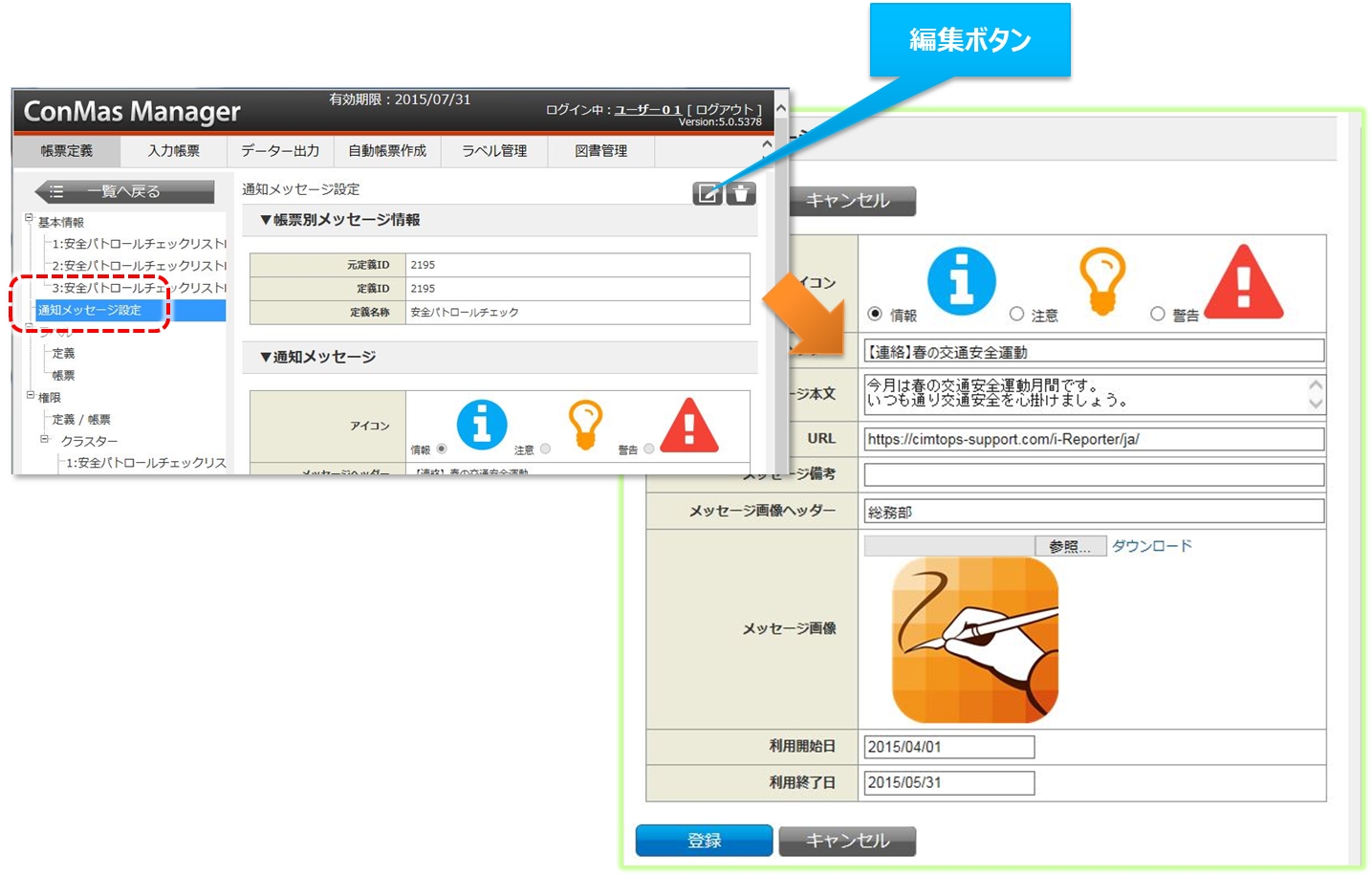Click 利用終了日 field 2015/05/31
Viewport: 1372px width, 876px height.
point(948,783)
